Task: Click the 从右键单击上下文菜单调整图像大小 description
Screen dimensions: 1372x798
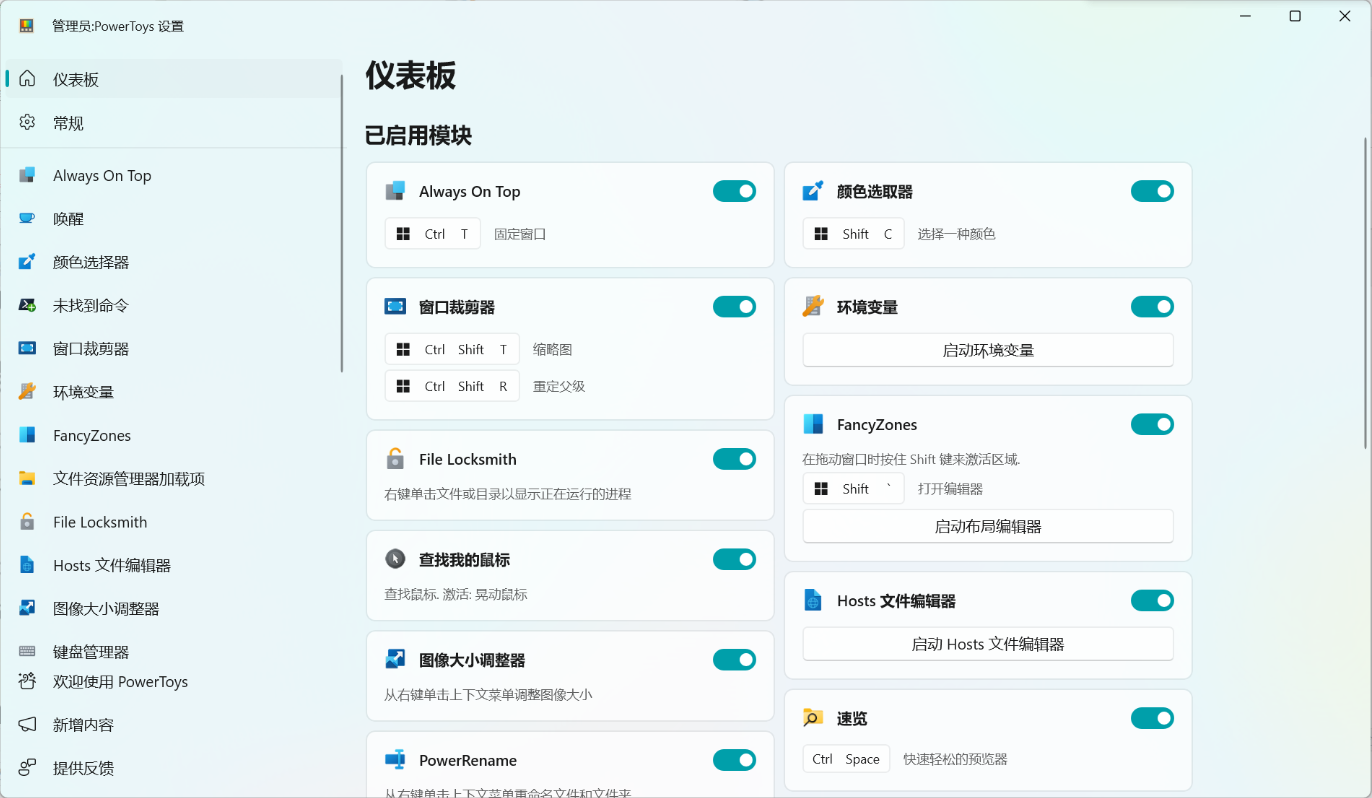Action: pyautogui.click(x=489, y=694)
